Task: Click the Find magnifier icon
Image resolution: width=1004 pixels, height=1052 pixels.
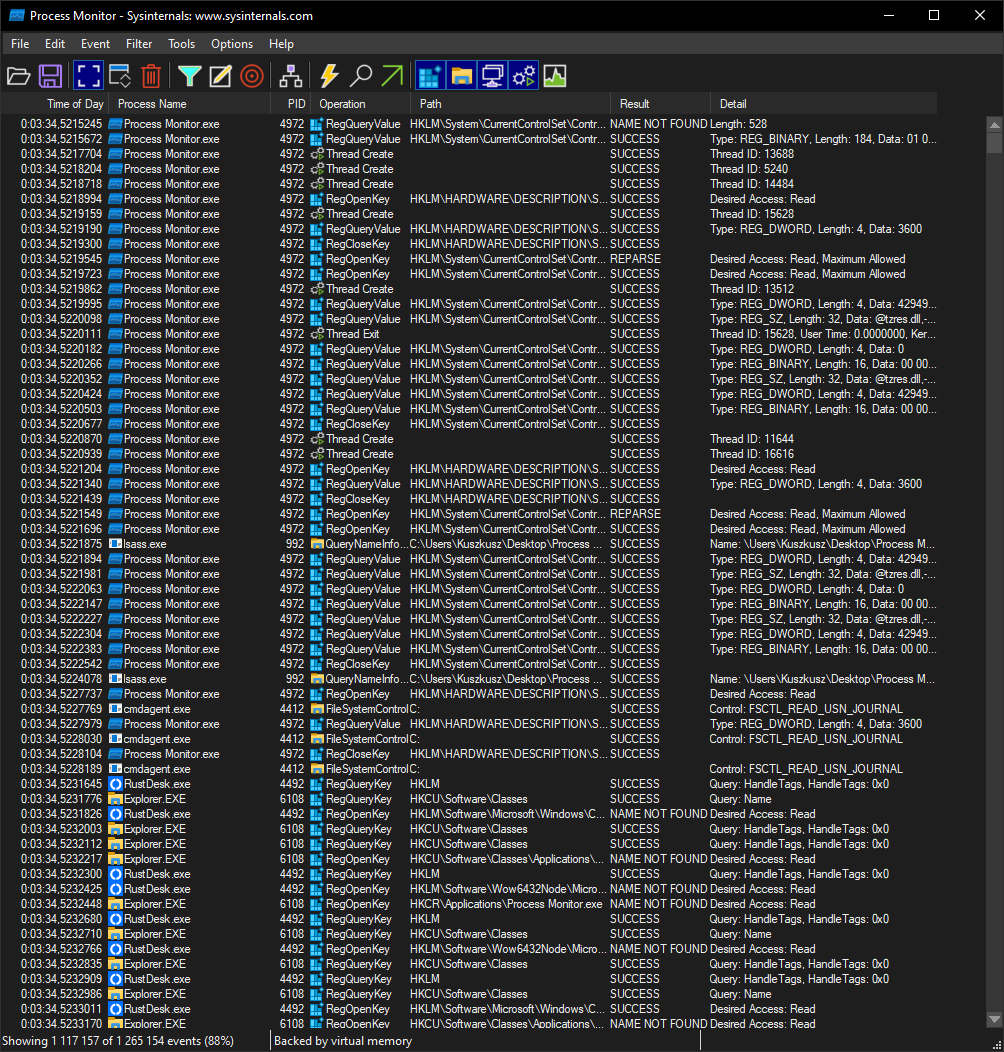Action: pos(361,76)
